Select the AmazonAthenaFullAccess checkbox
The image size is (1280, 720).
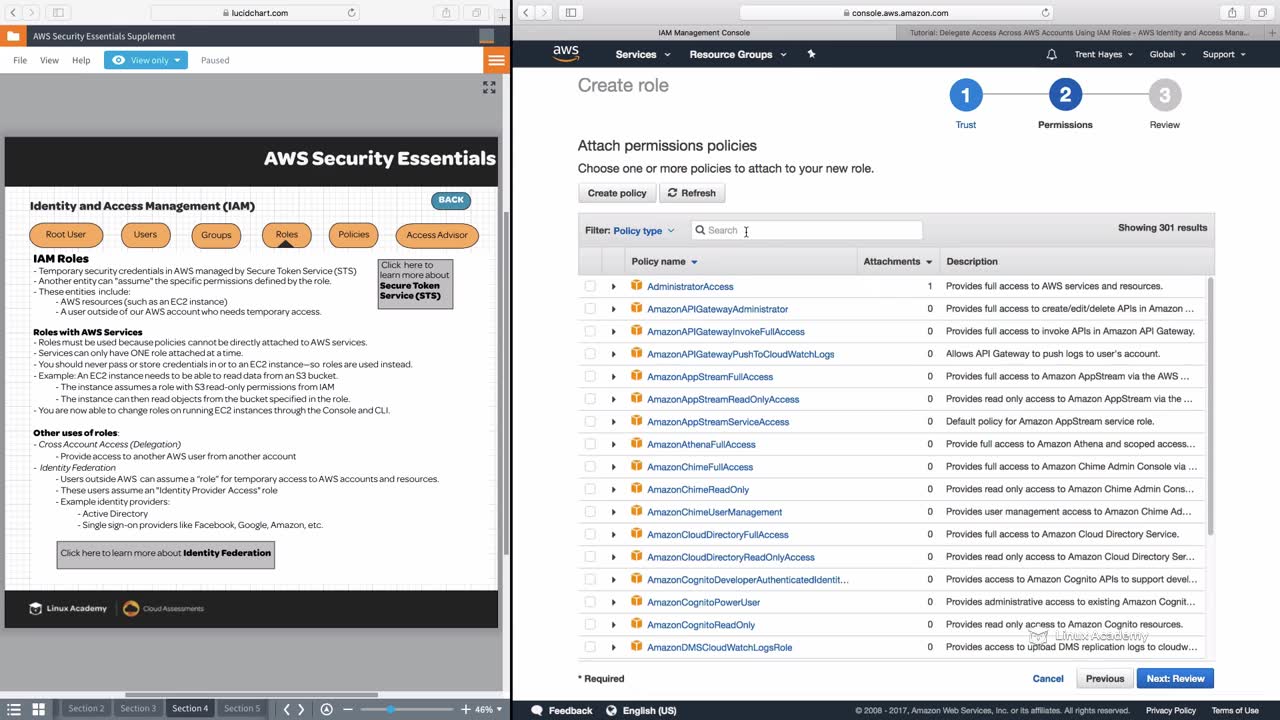click(590, 444)
